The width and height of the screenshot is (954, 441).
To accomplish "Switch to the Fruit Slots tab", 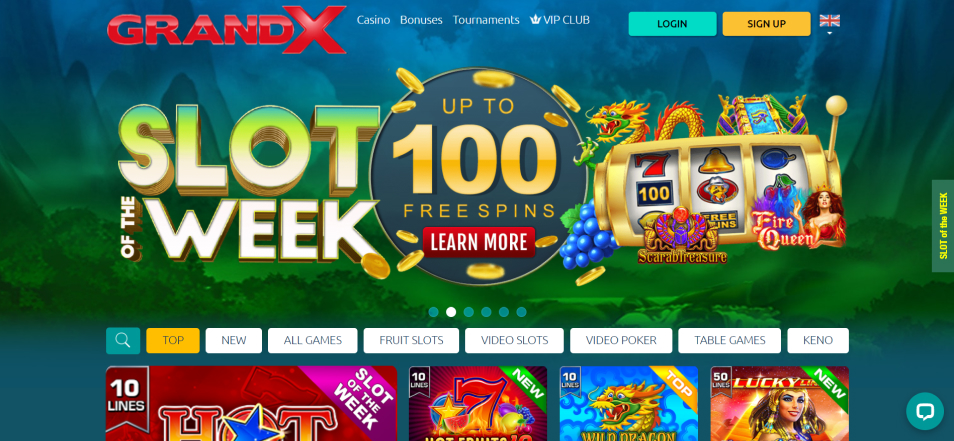I will coord(411,341).
